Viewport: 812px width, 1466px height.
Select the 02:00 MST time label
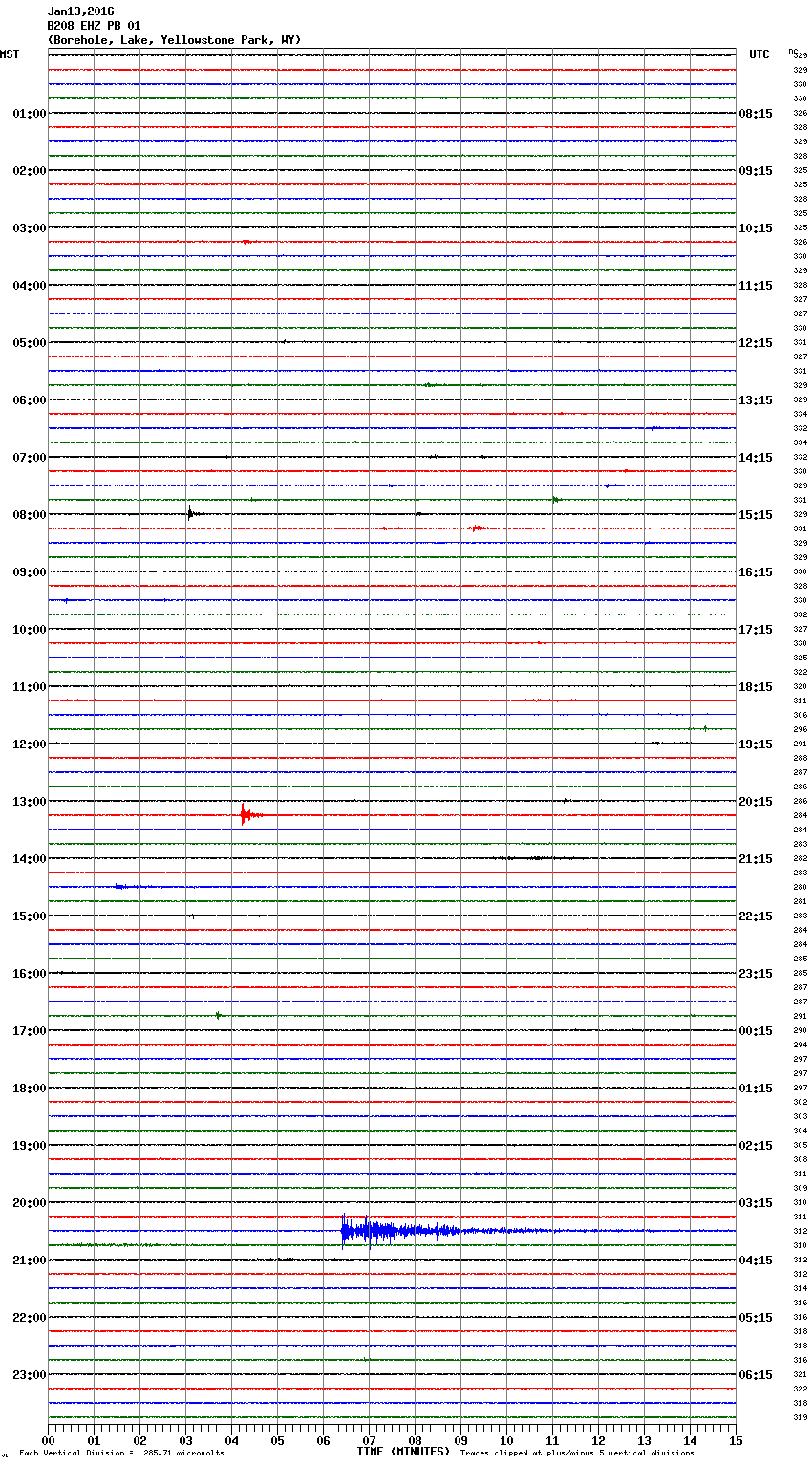click(30, 171)
